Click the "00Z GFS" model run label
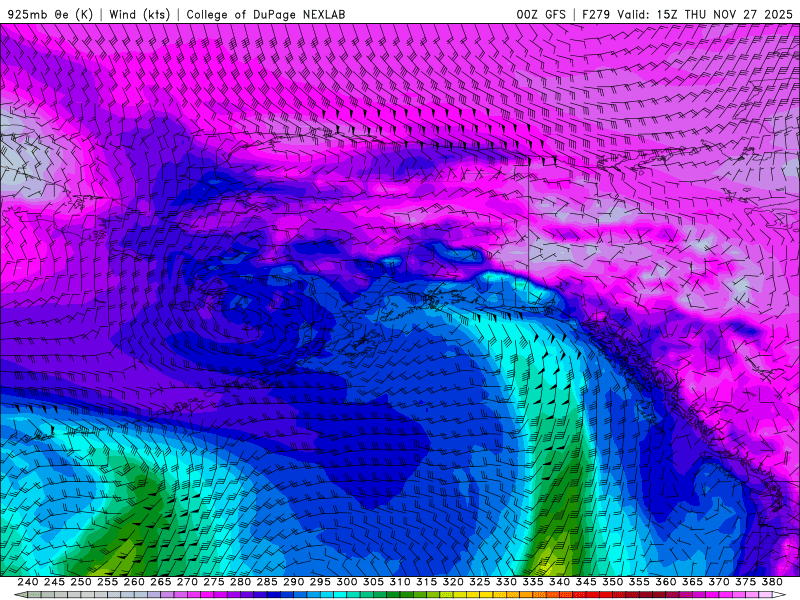Viewport: 800px width, 600px height. pos(541,14)
